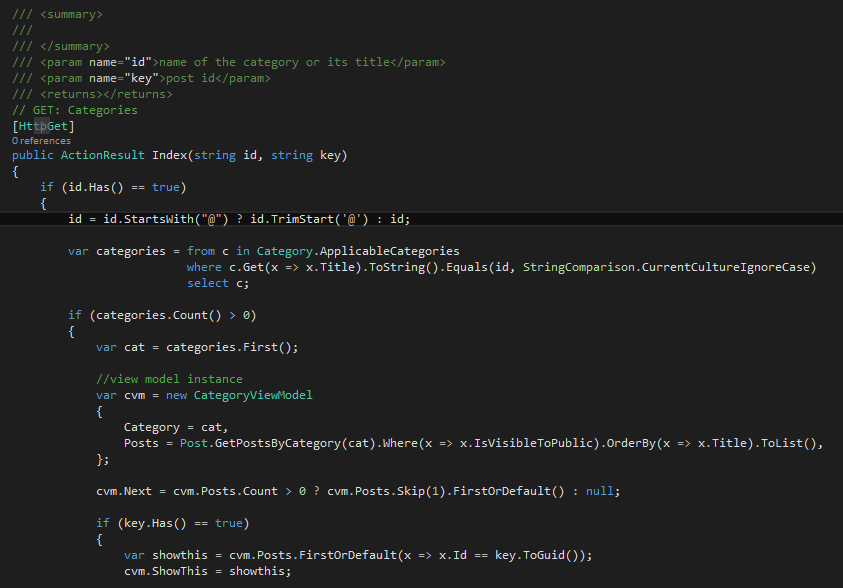Click the HttpGet attribute

(43, 126)
